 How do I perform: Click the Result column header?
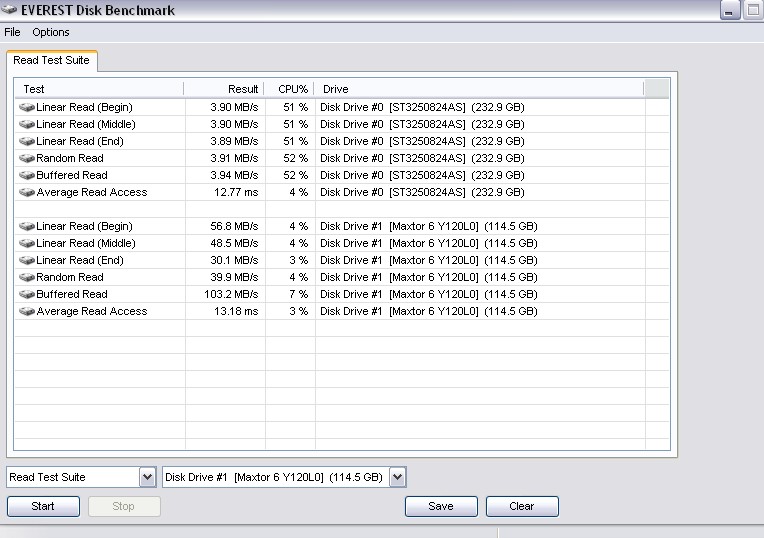click(x=224, y=89)
